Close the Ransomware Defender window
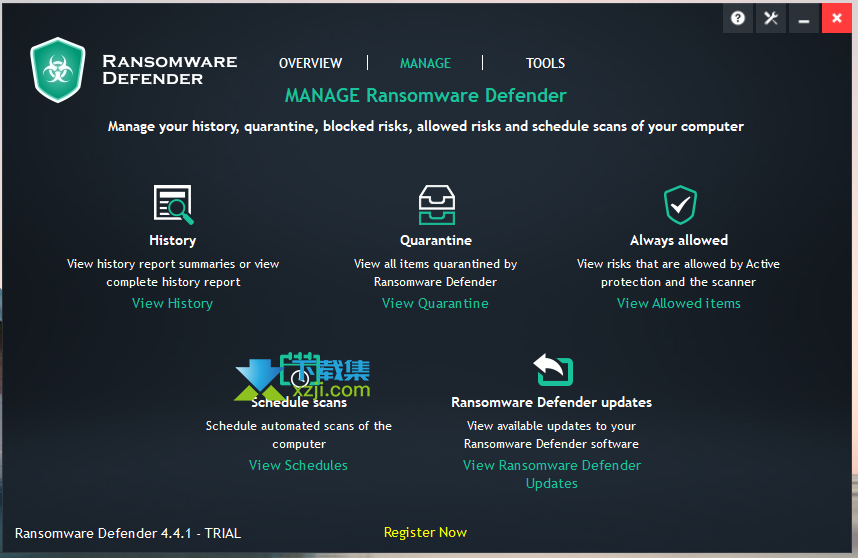858x558 pixels. click(837, 19)
